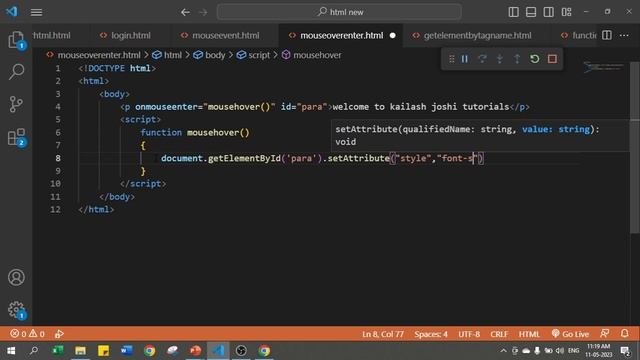The image size is (640, 360).
Task: Split the editor to the right
Action: (607, 36)
